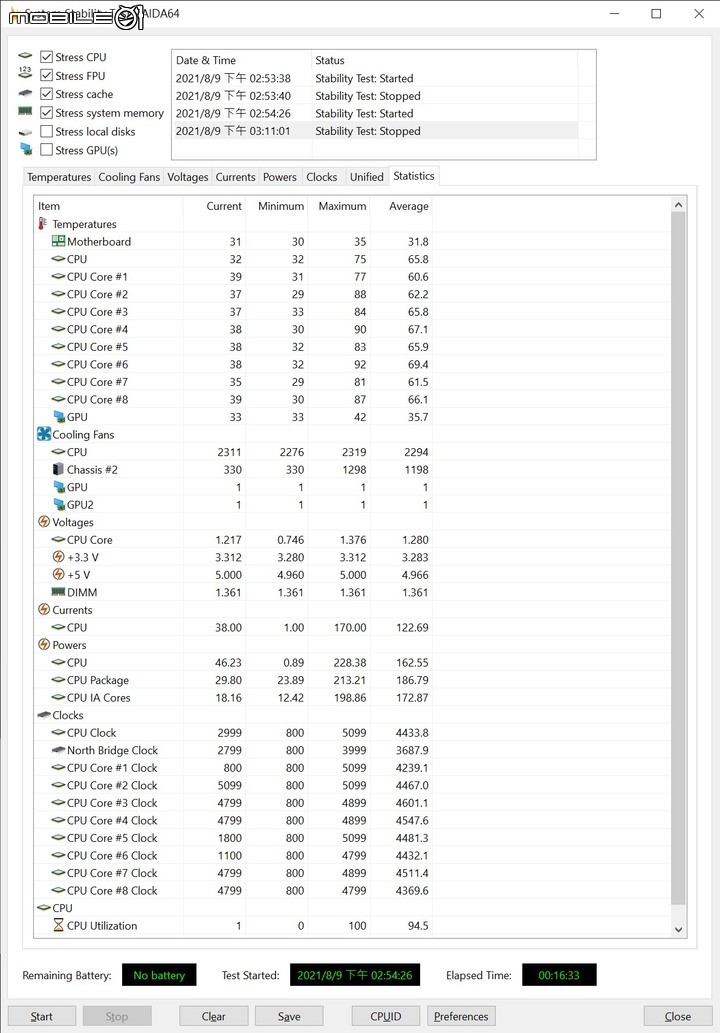The height and width of the screenshot is (1033, 720).
Task: Toggle Stress system memory checkbox
Action: click(x=46, y=113)
